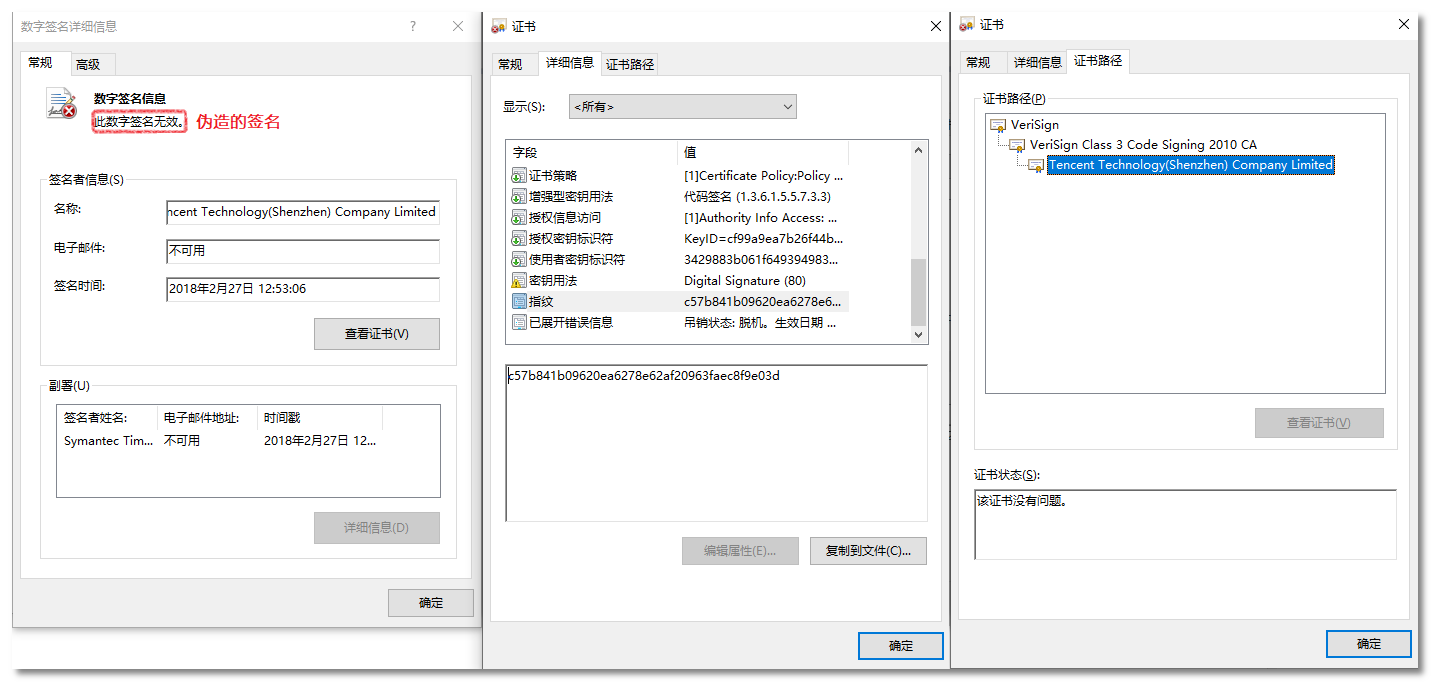Click the 复制到文件(C) button
The height and width of the screenshot is (682, 1431).
click(x=868, y=551)
